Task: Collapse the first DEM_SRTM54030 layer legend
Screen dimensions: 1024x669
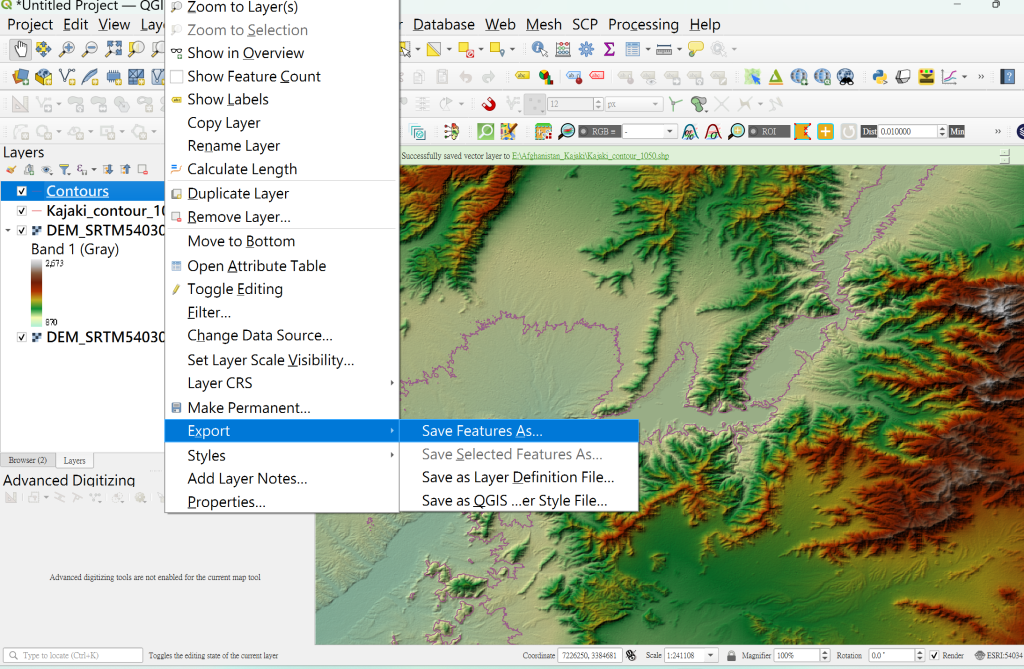Action: point(8,231)
